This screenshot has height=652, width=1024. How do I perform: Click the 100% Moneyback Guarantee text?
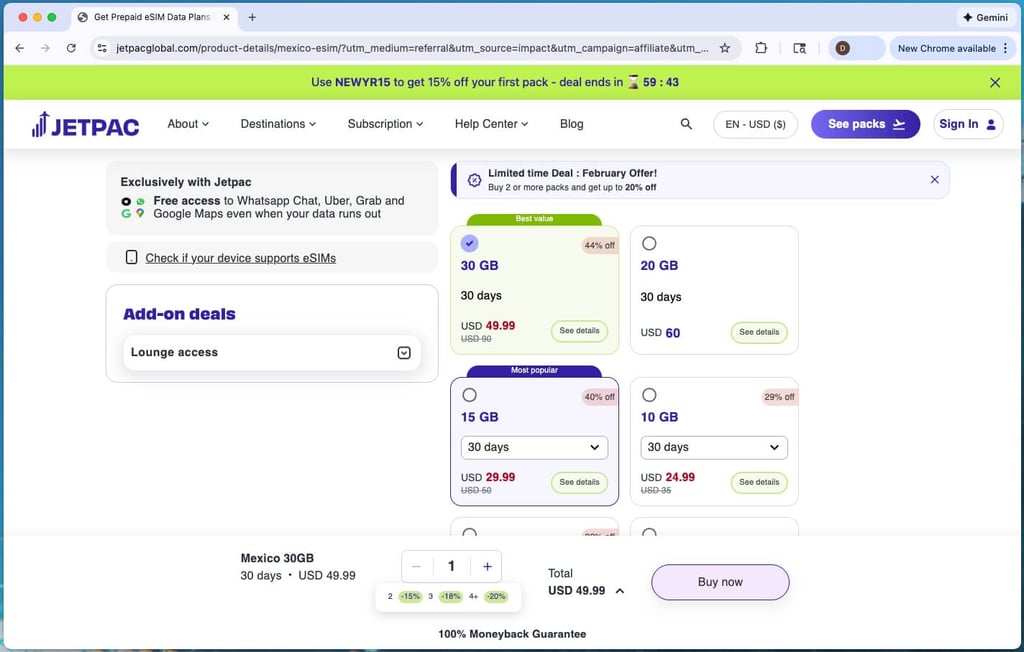click(512, 634)
